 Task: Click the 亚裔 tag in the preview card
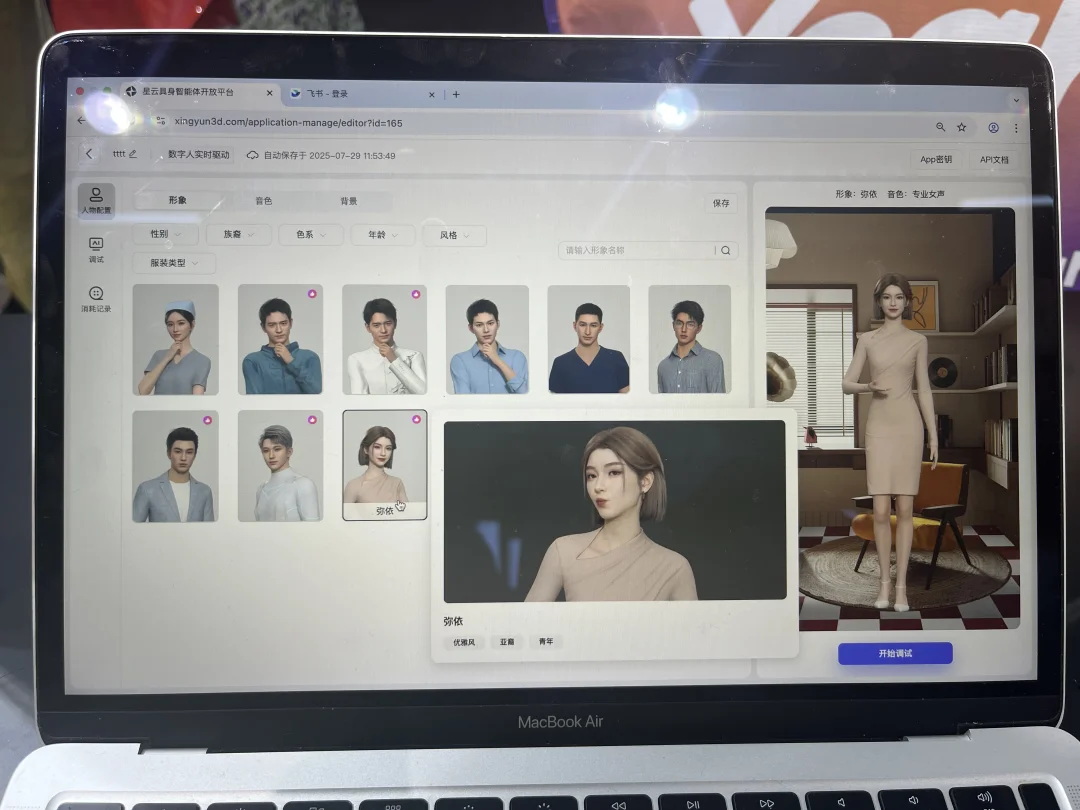(x=507, y=641)
